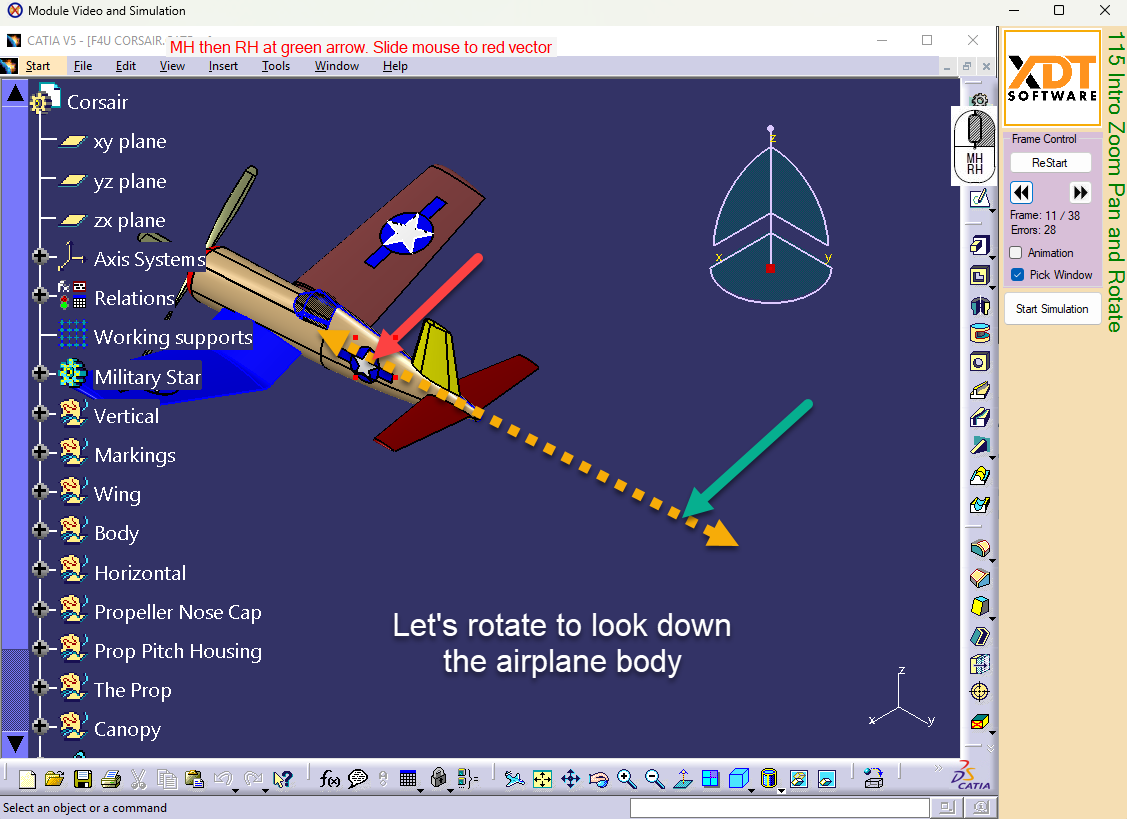The height and width of the screenshot is (819, 1127).
Task: Click the Edge Fillet icon in right toolbar
Action: tap(980, 549)
